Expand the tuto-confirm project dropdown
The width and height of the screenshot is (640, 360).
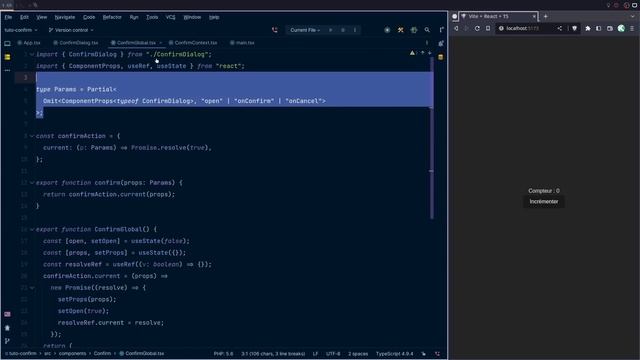point(21,30)
